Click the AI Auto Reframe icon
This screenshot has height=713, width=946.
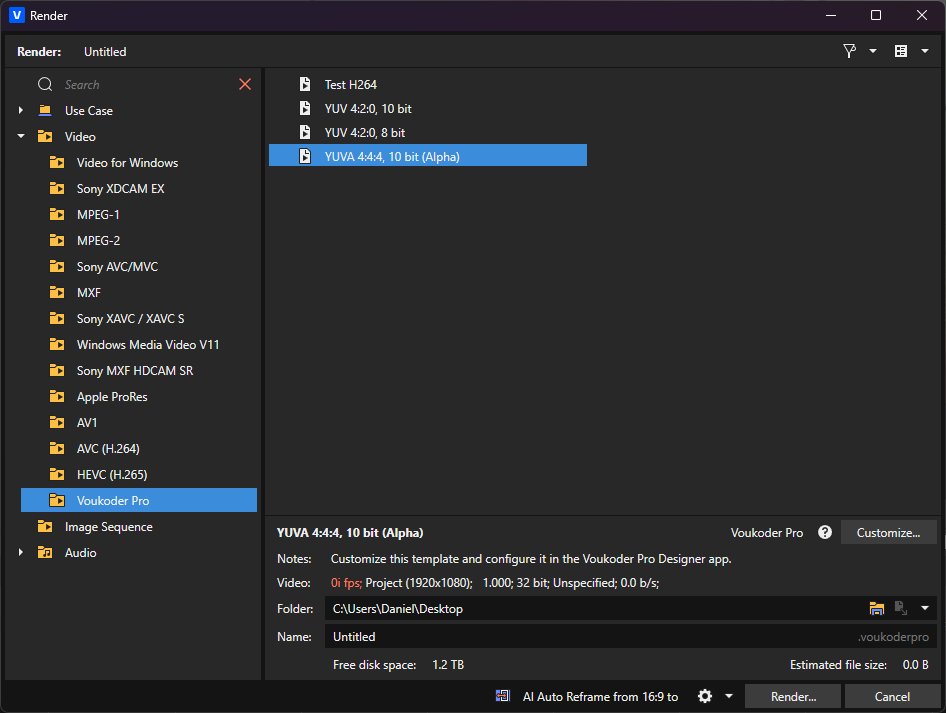pos(503,696)
